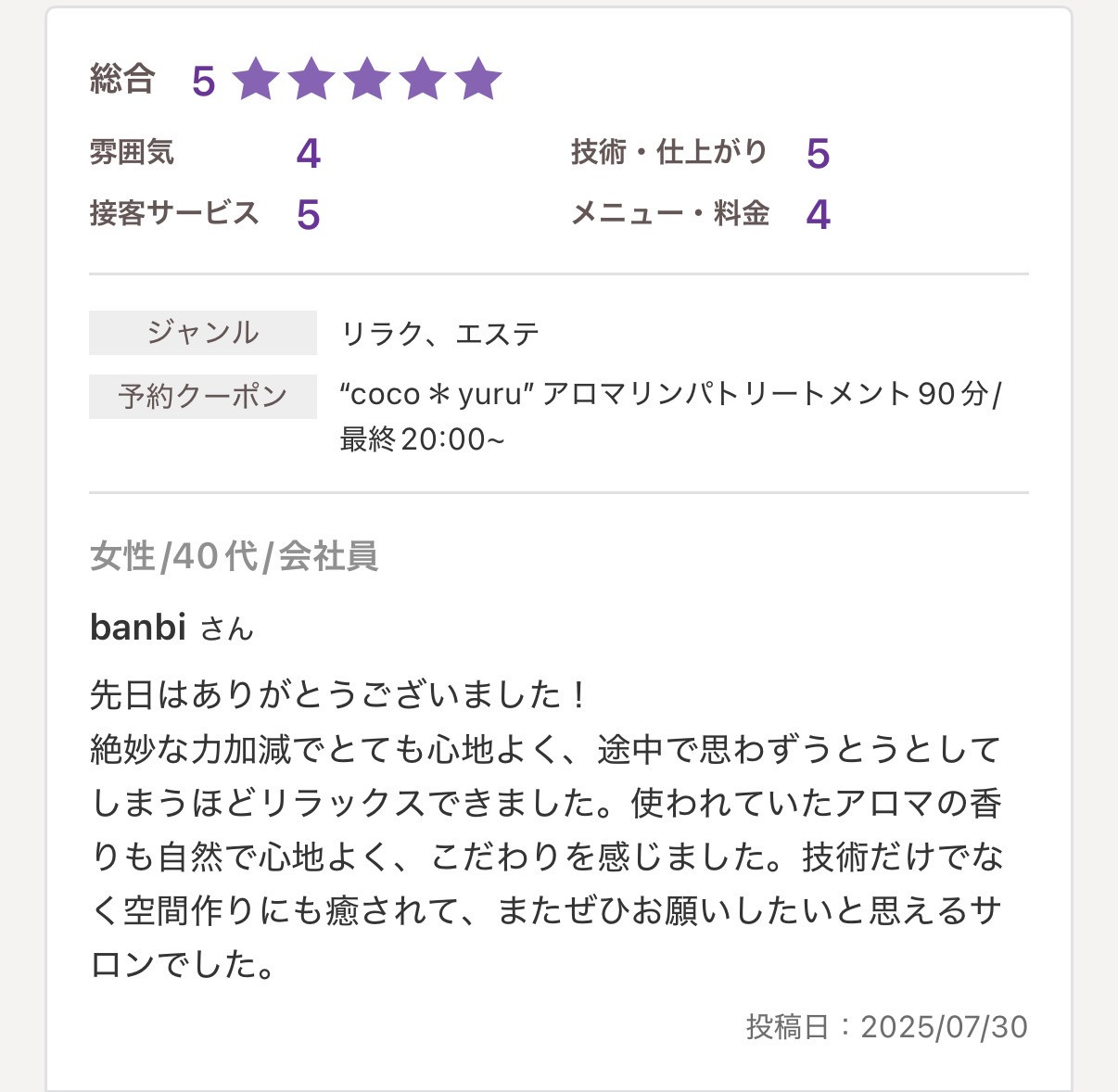
Task: Click the first purple rating star
Action: [256, 80]
